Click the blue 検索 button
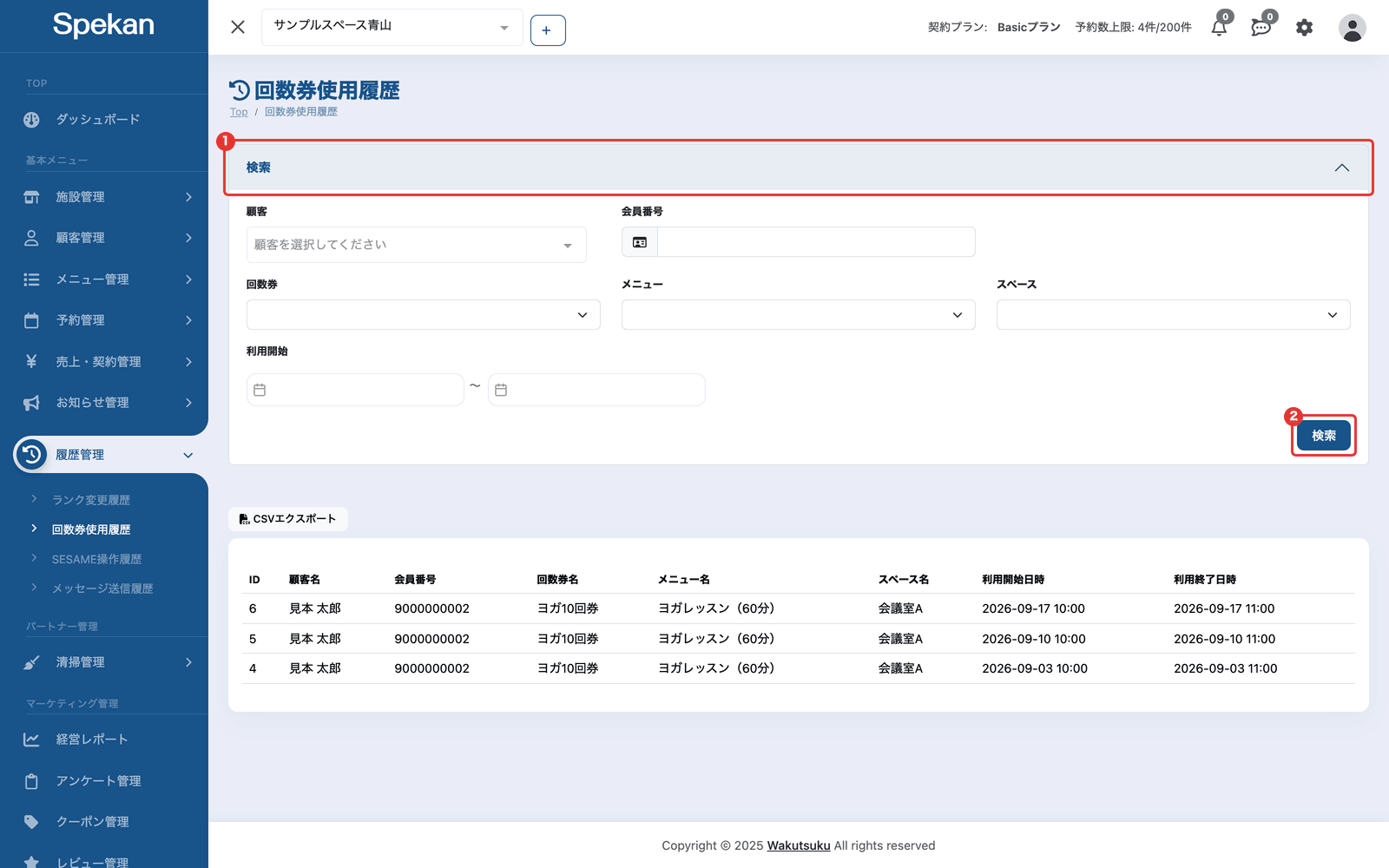Screen dimensions: 1389x868 click(x=1324, y=436)
